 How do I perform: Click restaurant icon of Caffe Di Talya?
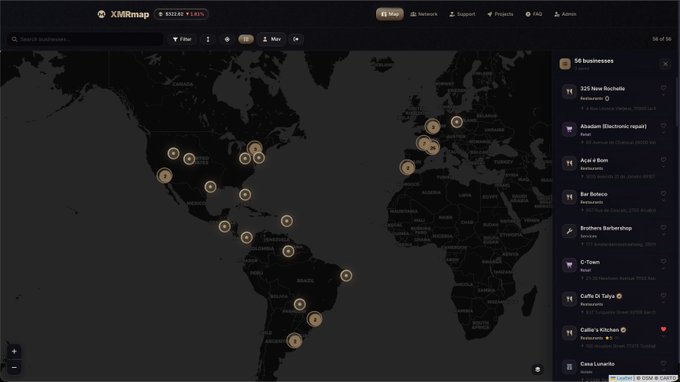(x=569, y=299)
